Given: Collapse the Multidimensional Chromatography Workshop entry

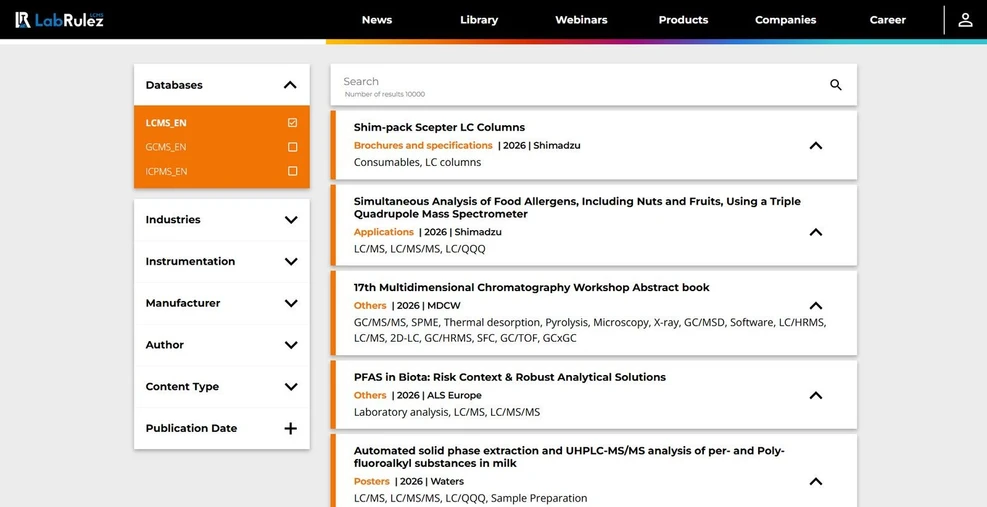Looking at the screenshot, I should pos(816,305).
